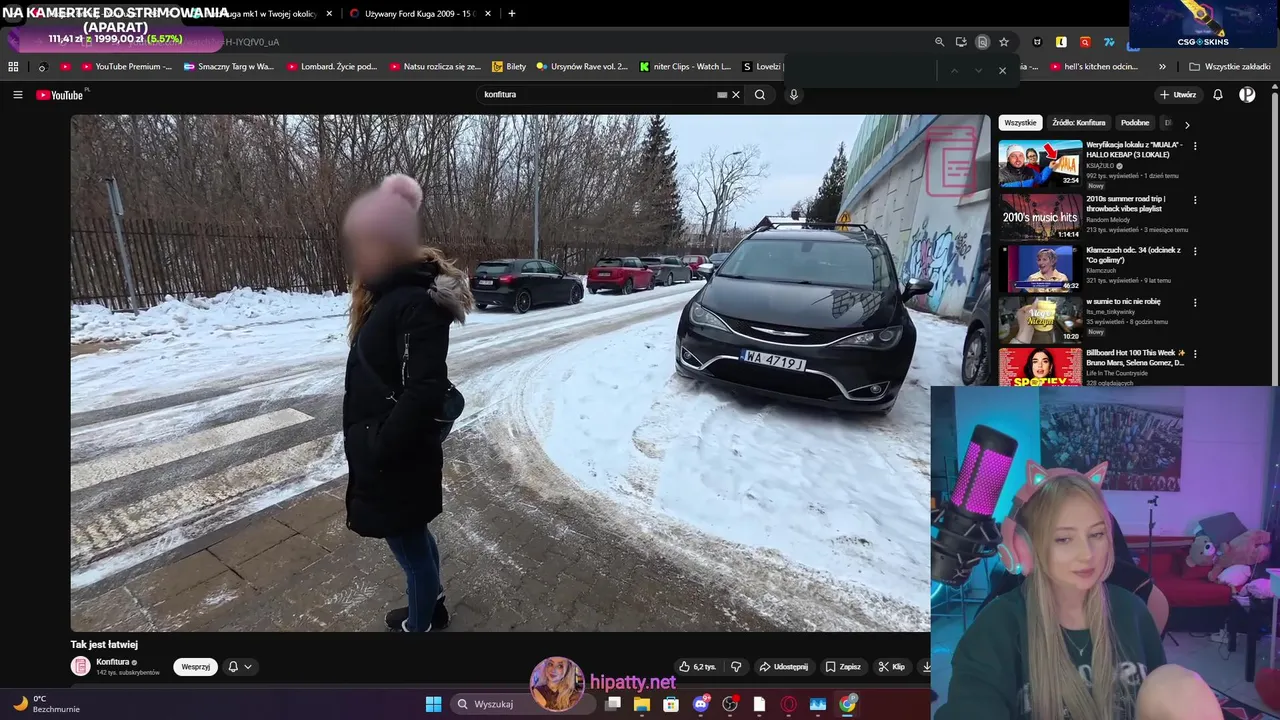
Task: Click the card icon overlay on the video
Action: pyautogui.click(x=950, y=160)
